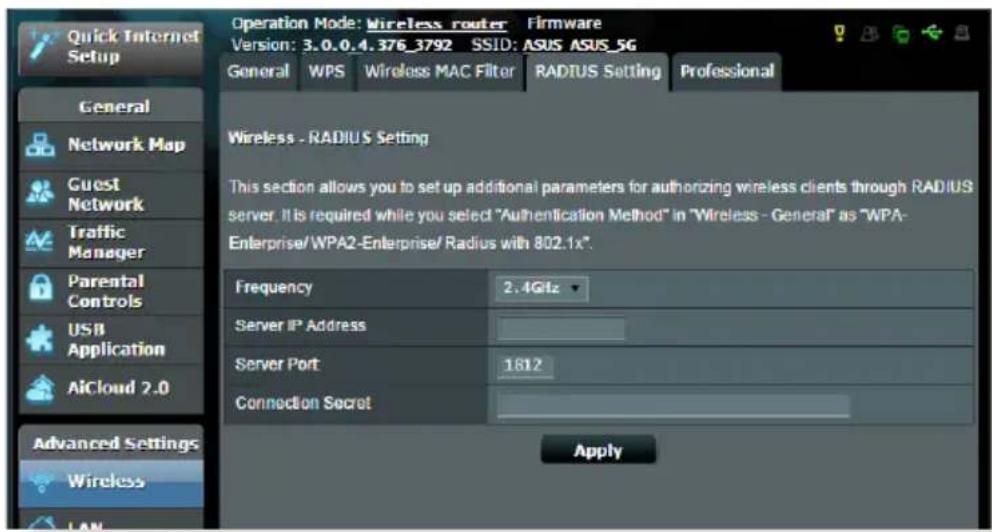The width and height of the screenshot is (992, 532).
Task: Click the Parental Controls padlock icon
Action: click(x=40, y=290)
